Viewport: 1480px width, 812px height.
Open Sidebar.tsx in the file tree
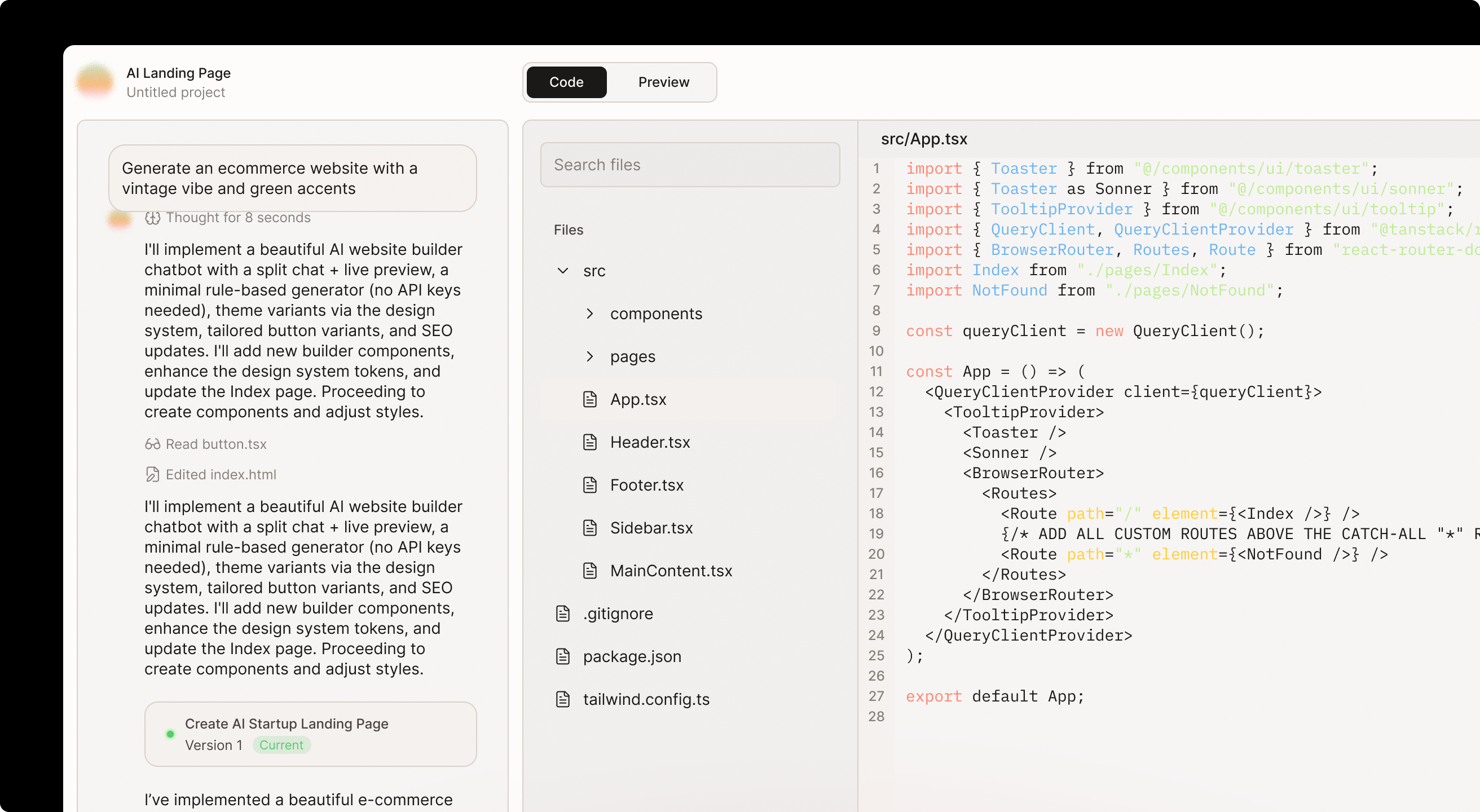651,528
